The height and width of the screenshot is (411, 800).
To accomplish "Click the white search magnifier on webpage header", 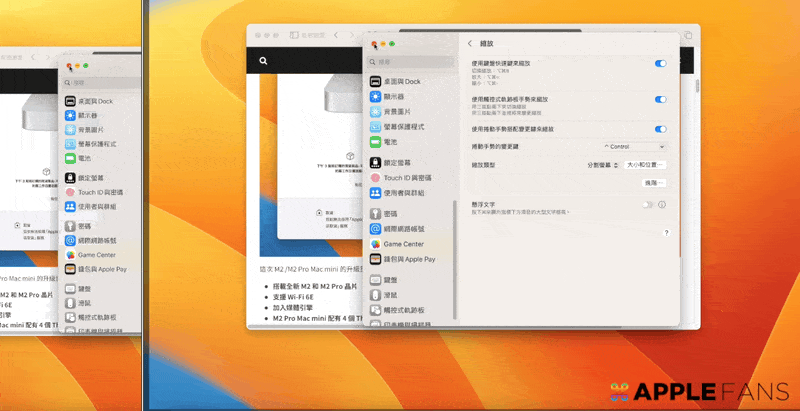I will click(x=263, y=61).
